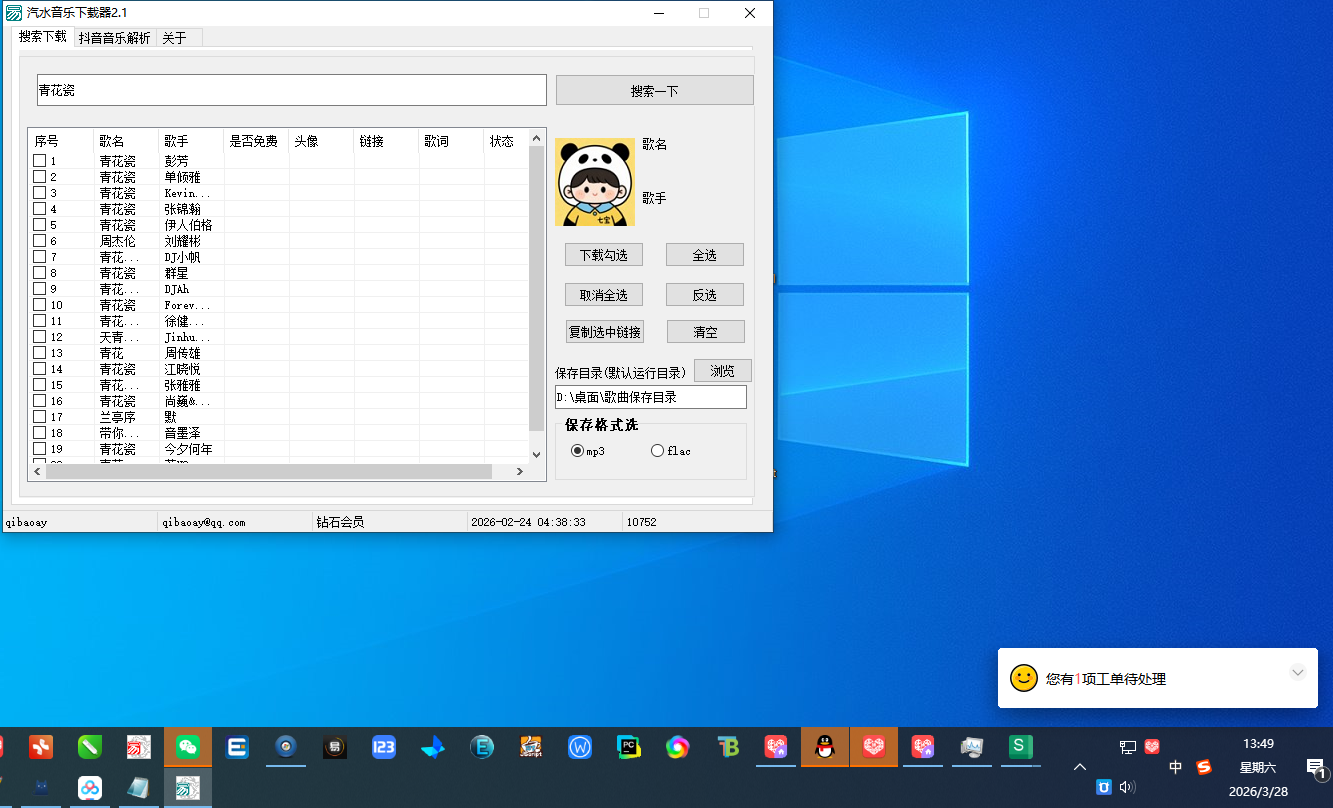This screenshot has height=808, width=1333.
Task: Launch PyCharm from the taskbar
Action: [629, 747]
